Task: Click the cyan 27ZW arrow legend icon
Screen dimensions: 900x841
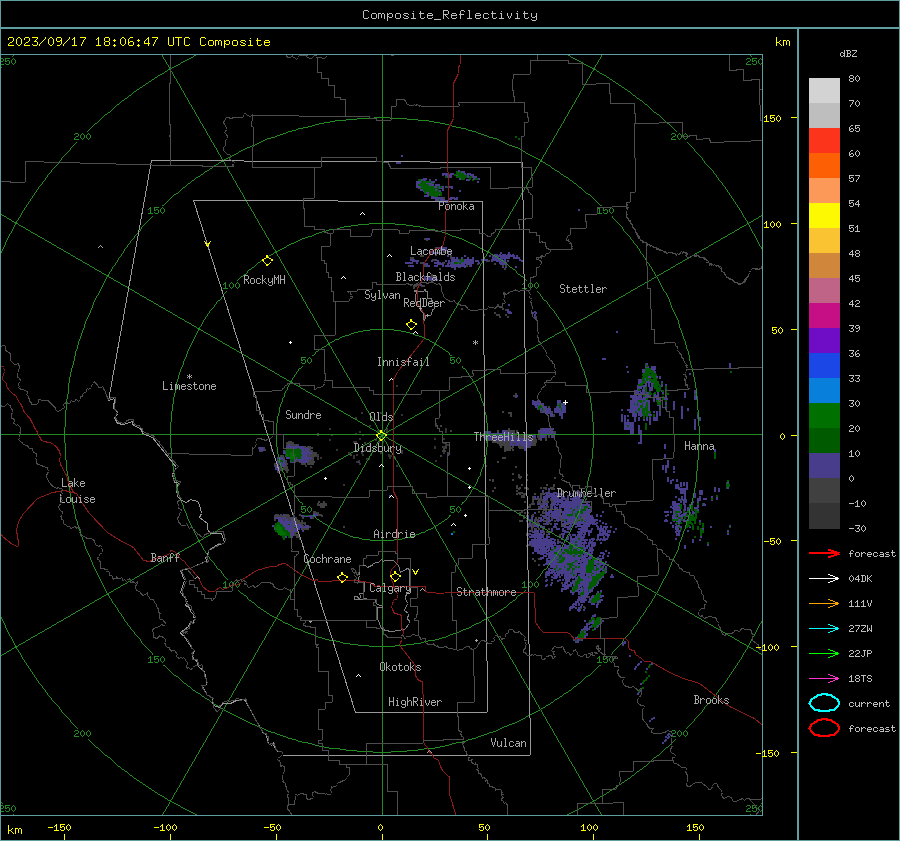Action: (824, 629)
